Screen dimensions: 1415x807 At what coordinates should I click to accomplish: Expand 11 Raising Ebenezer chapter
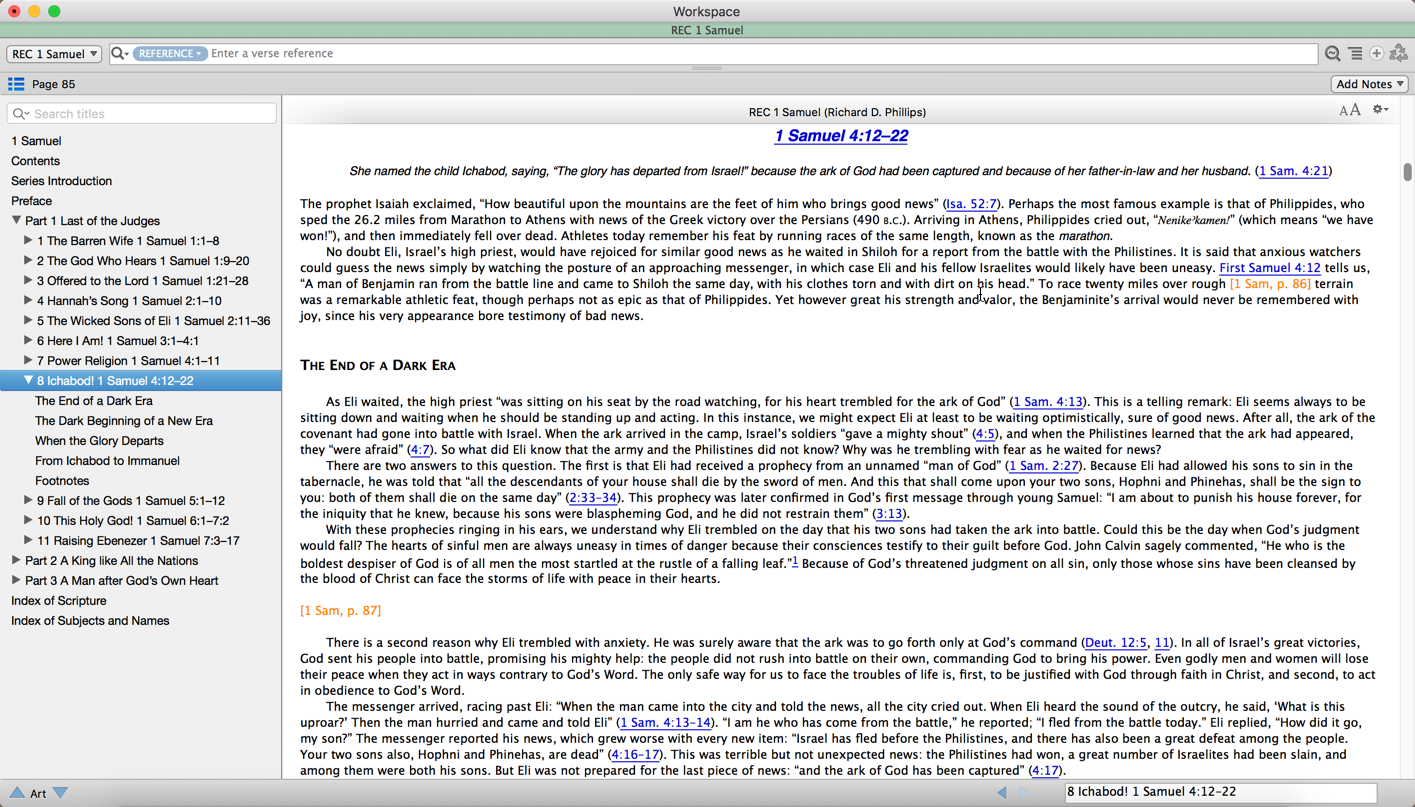click(28, 540)
